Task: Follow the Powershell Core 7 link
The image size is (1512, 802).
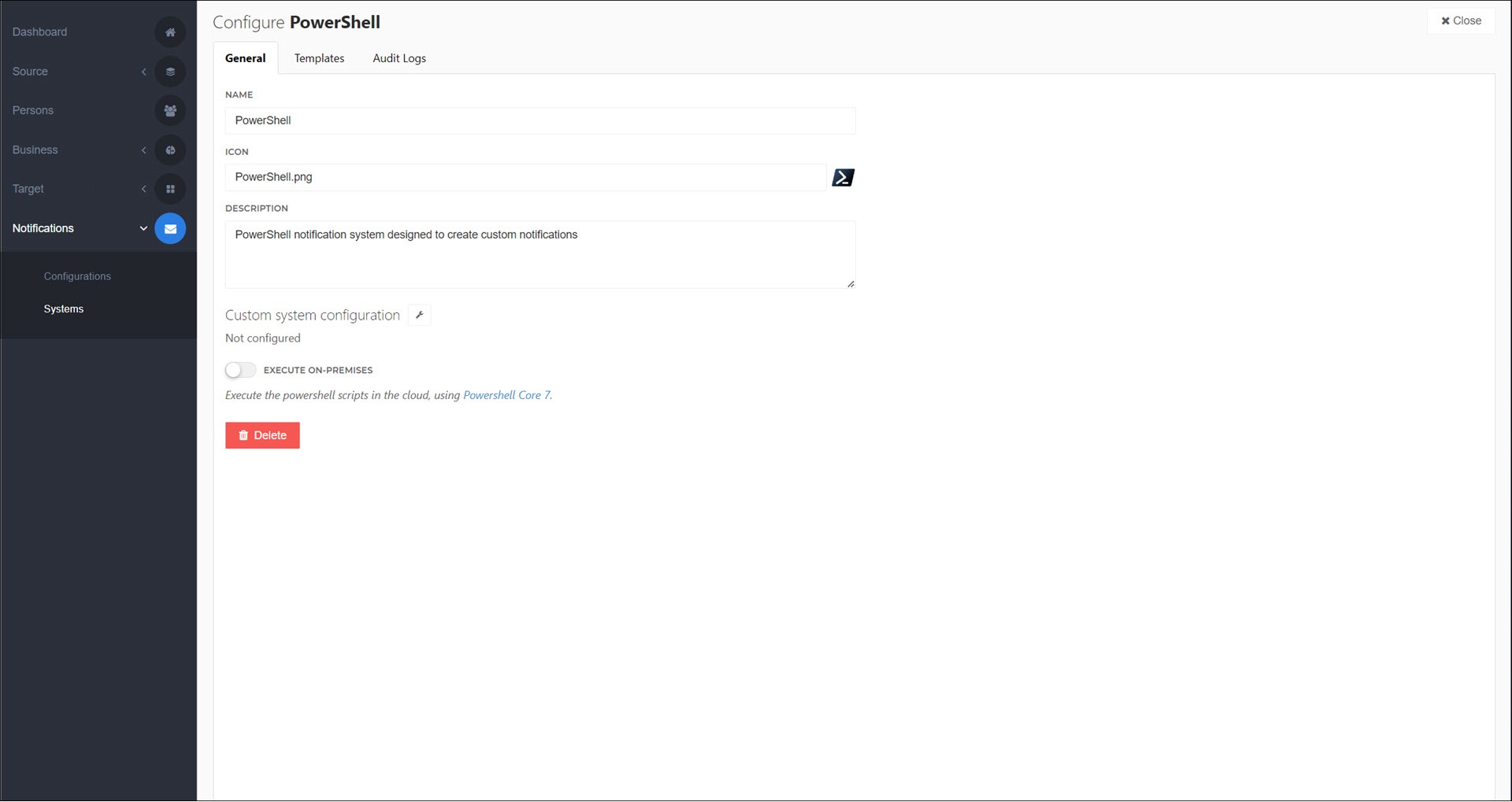Action: tap(506, 396)
